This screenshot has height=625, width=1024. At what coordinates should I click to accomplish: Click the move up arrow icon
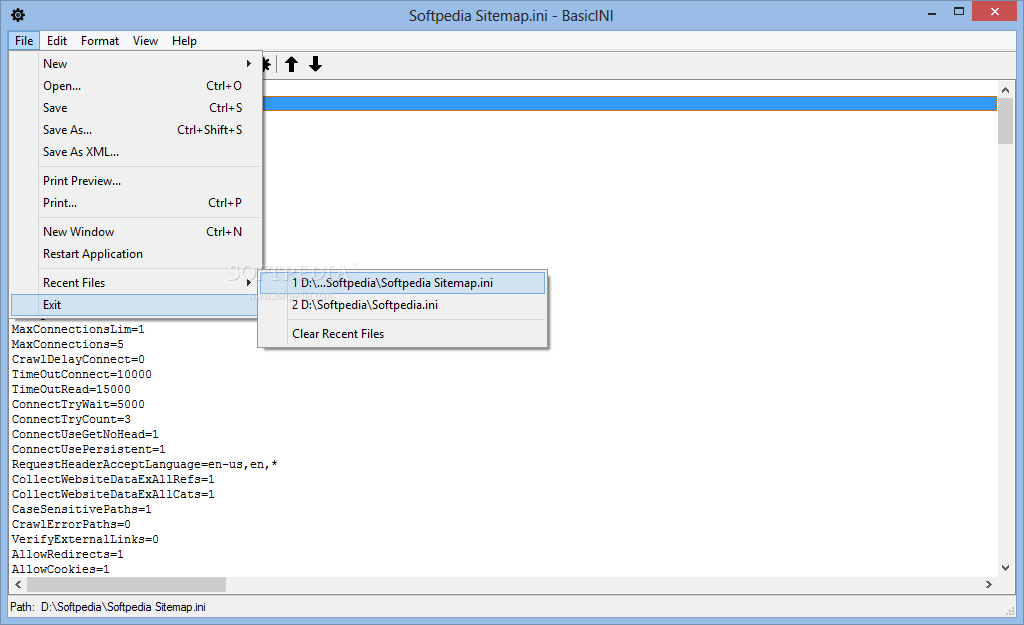[x=291, y=64]
